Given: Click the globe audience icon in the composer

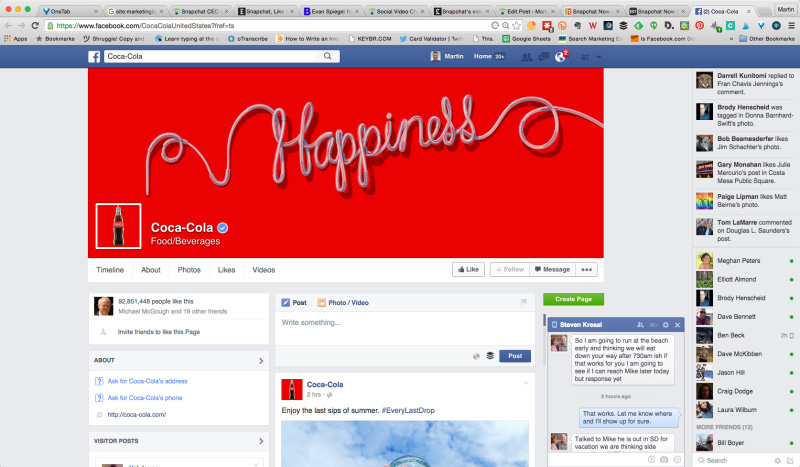Looking at the screenshot, I should tap(476, 356).
